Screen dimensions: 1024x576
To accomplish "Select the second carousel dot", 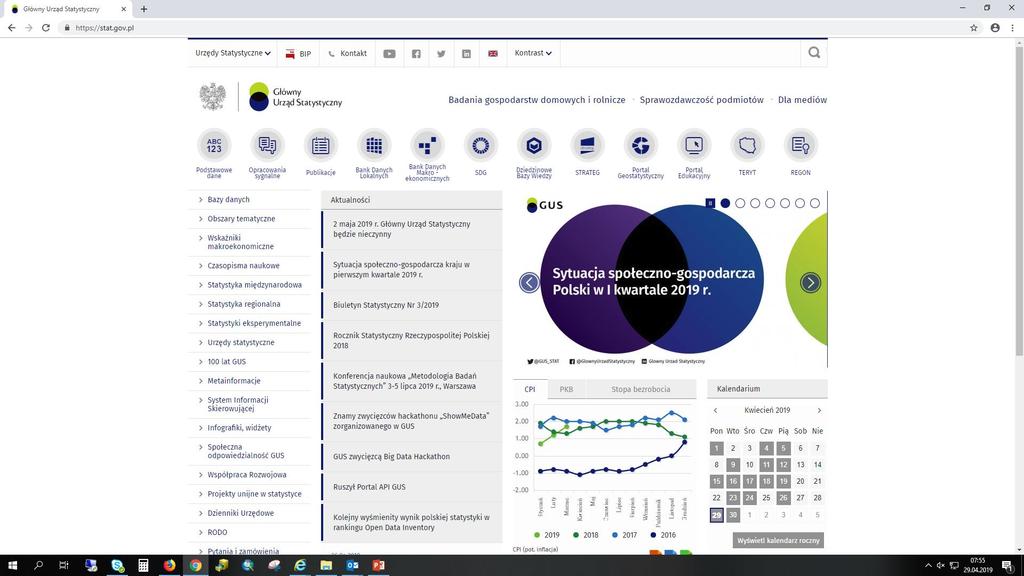I will point(740,203).
